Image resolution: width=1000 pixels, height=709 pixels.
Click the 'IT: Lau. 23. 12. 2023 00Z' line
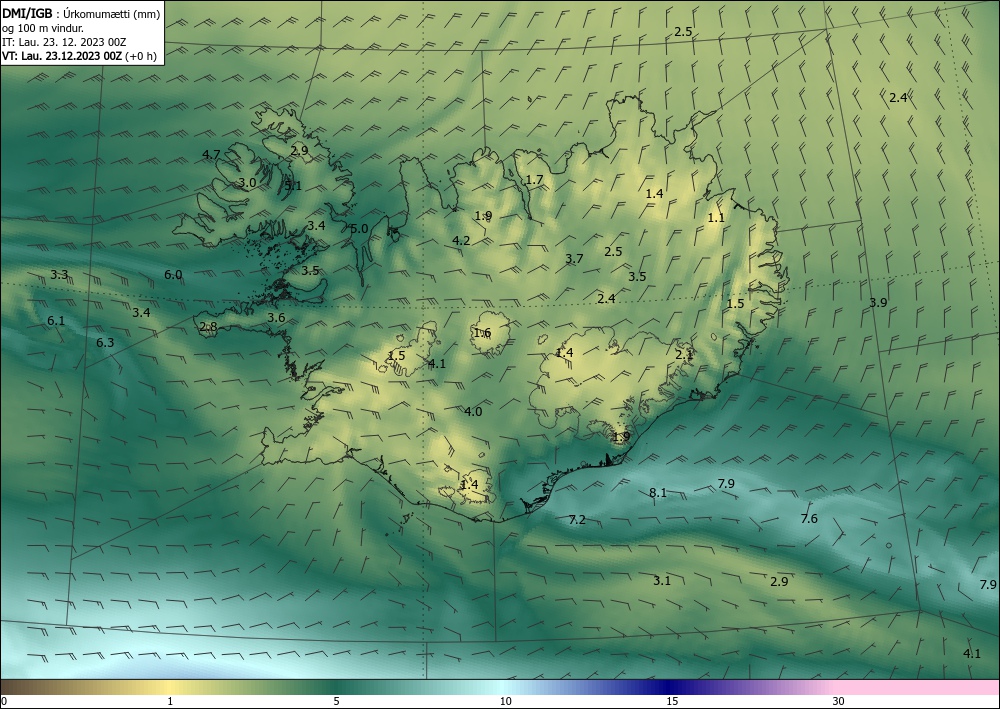[64, 42]
